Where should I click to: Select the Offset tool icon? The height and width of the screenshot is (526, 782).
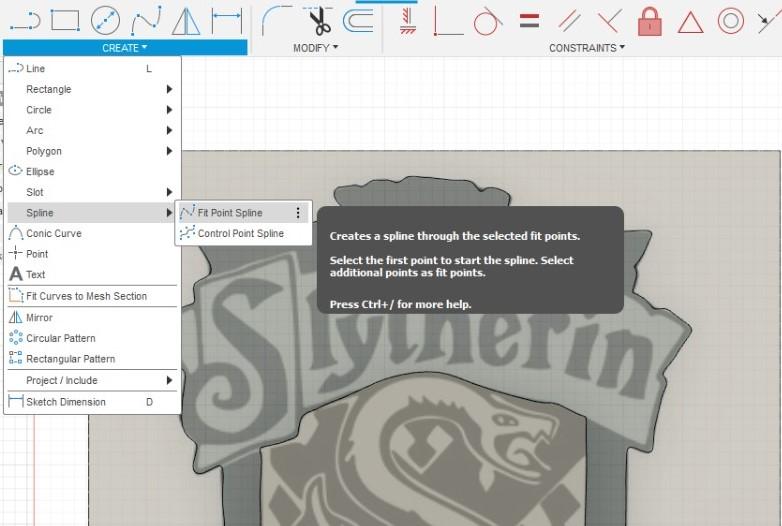[x=358, y=21]
